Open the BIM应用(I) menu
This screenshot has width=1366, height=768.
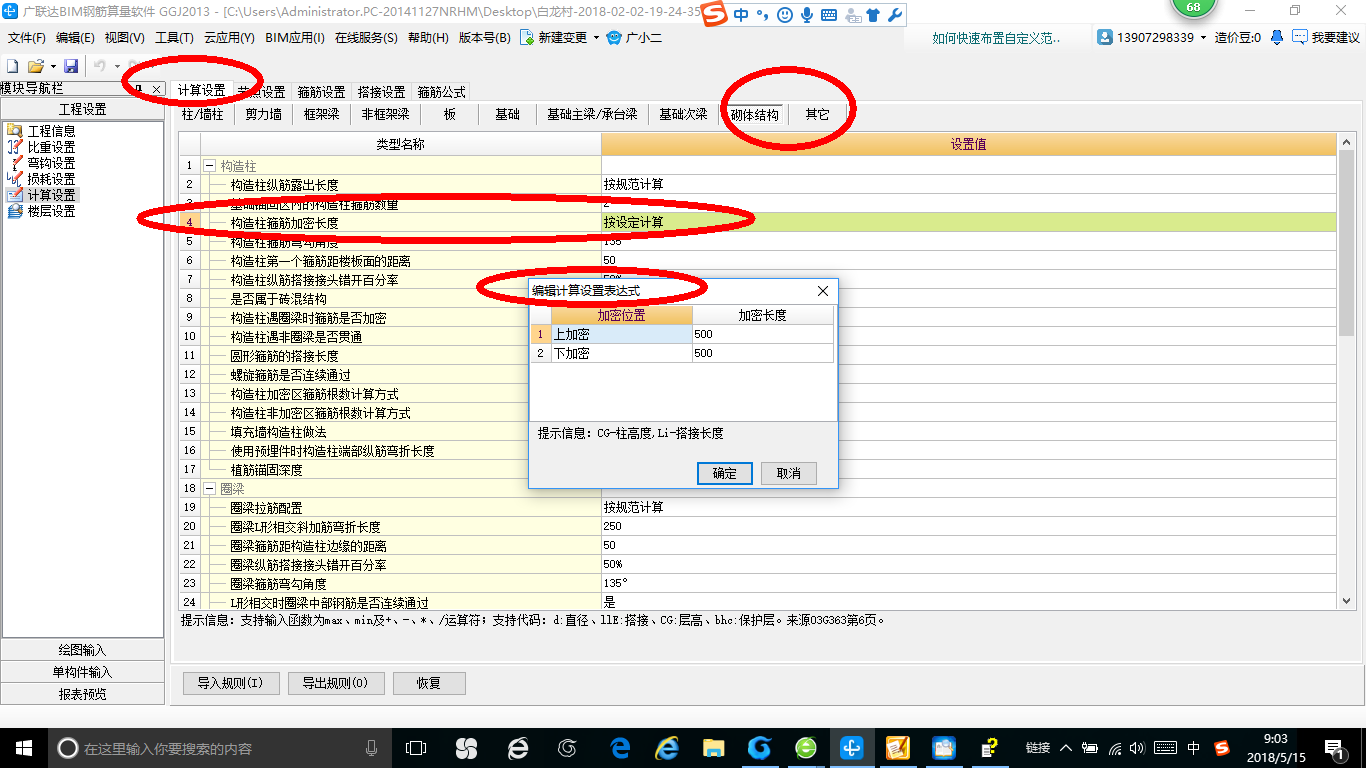(294, 38)
